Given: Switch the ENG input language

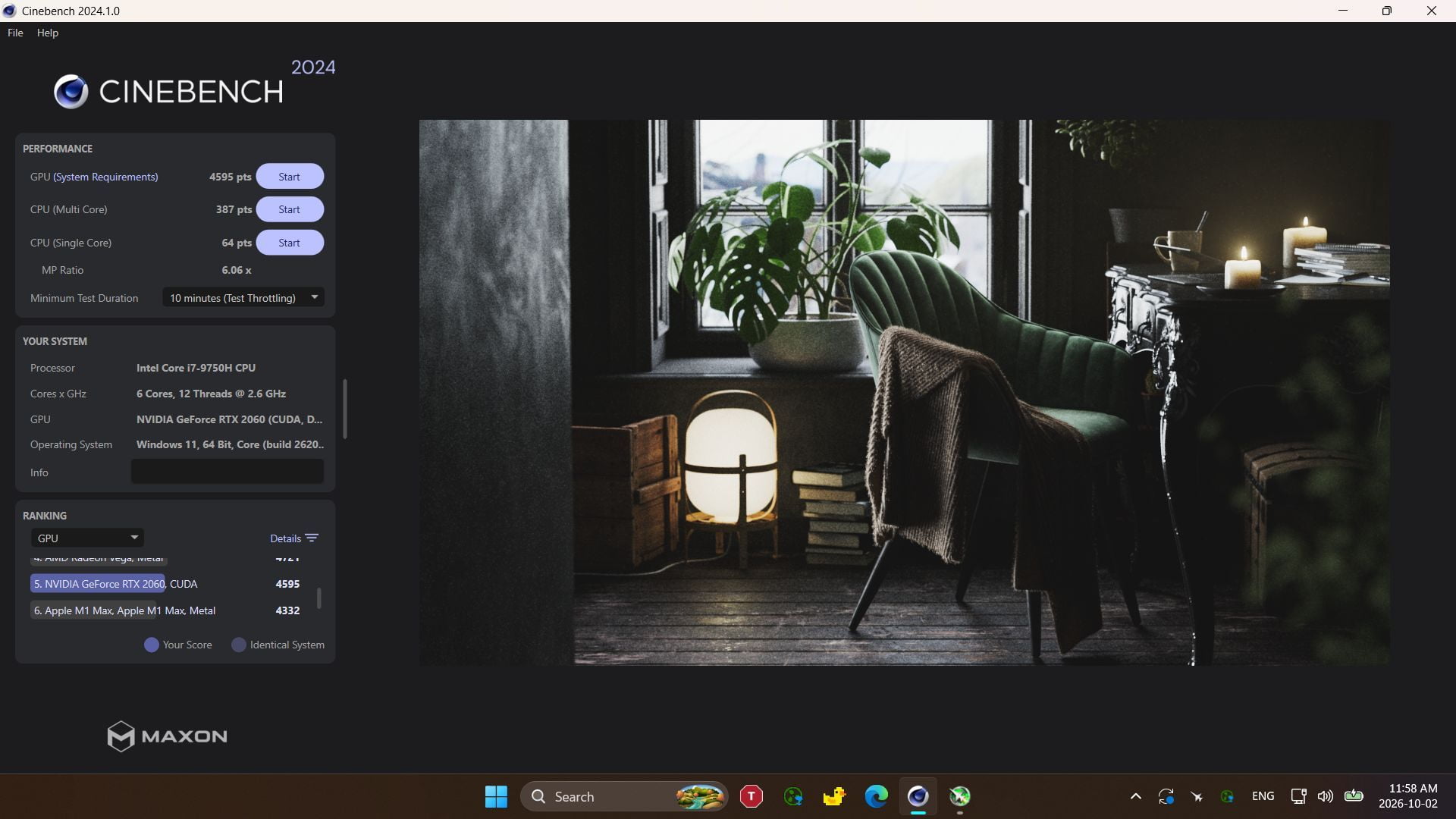Looking at the screenshot, I should click(1263, 796).
